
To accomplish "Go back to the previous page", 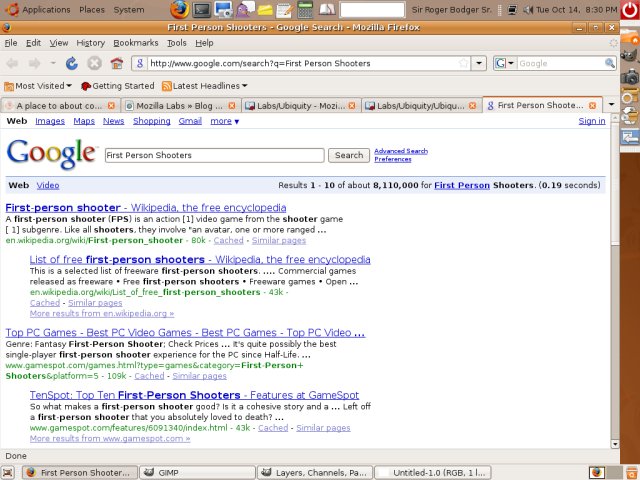I will click(x=12, y=63).
